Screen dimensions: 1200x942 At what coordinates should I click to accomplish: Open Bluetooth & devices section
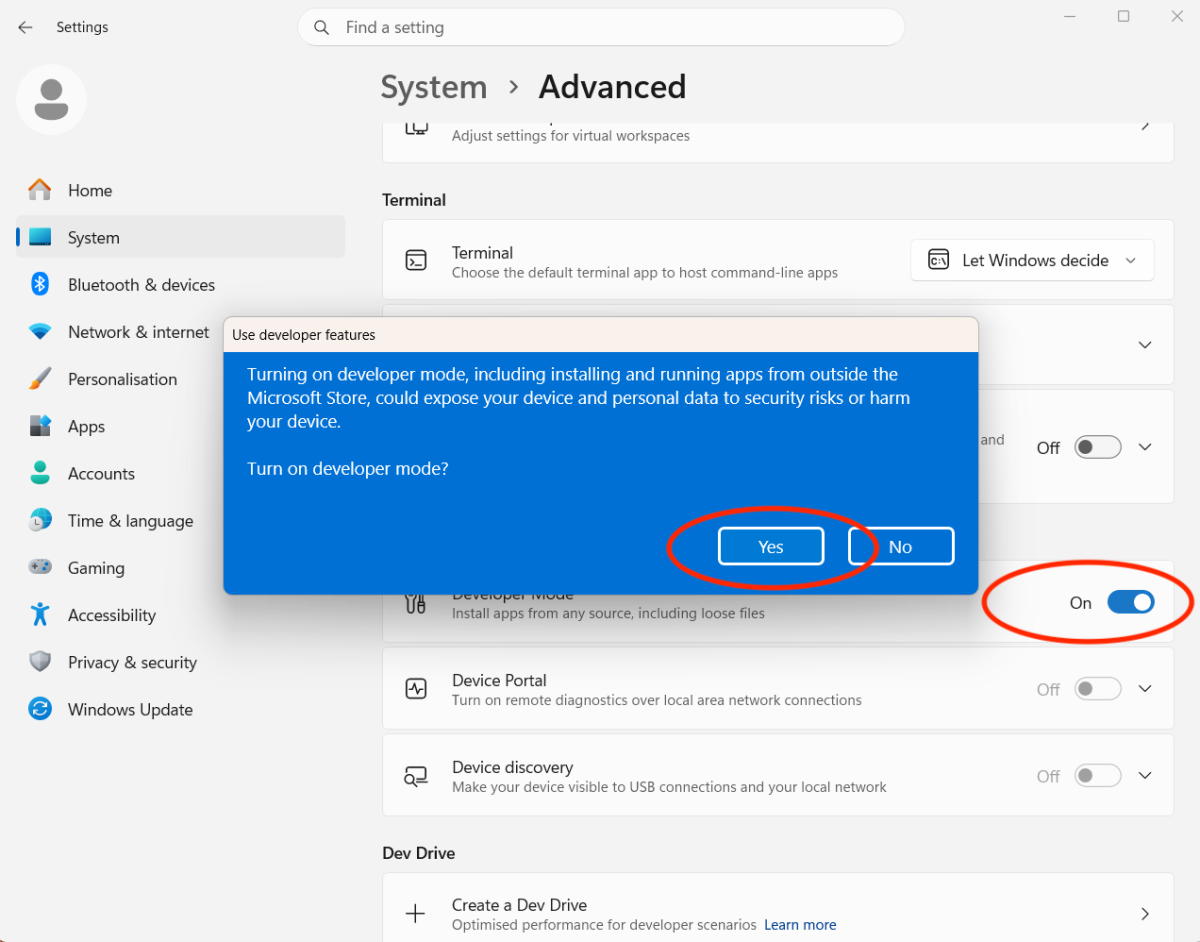coord(180,284)
